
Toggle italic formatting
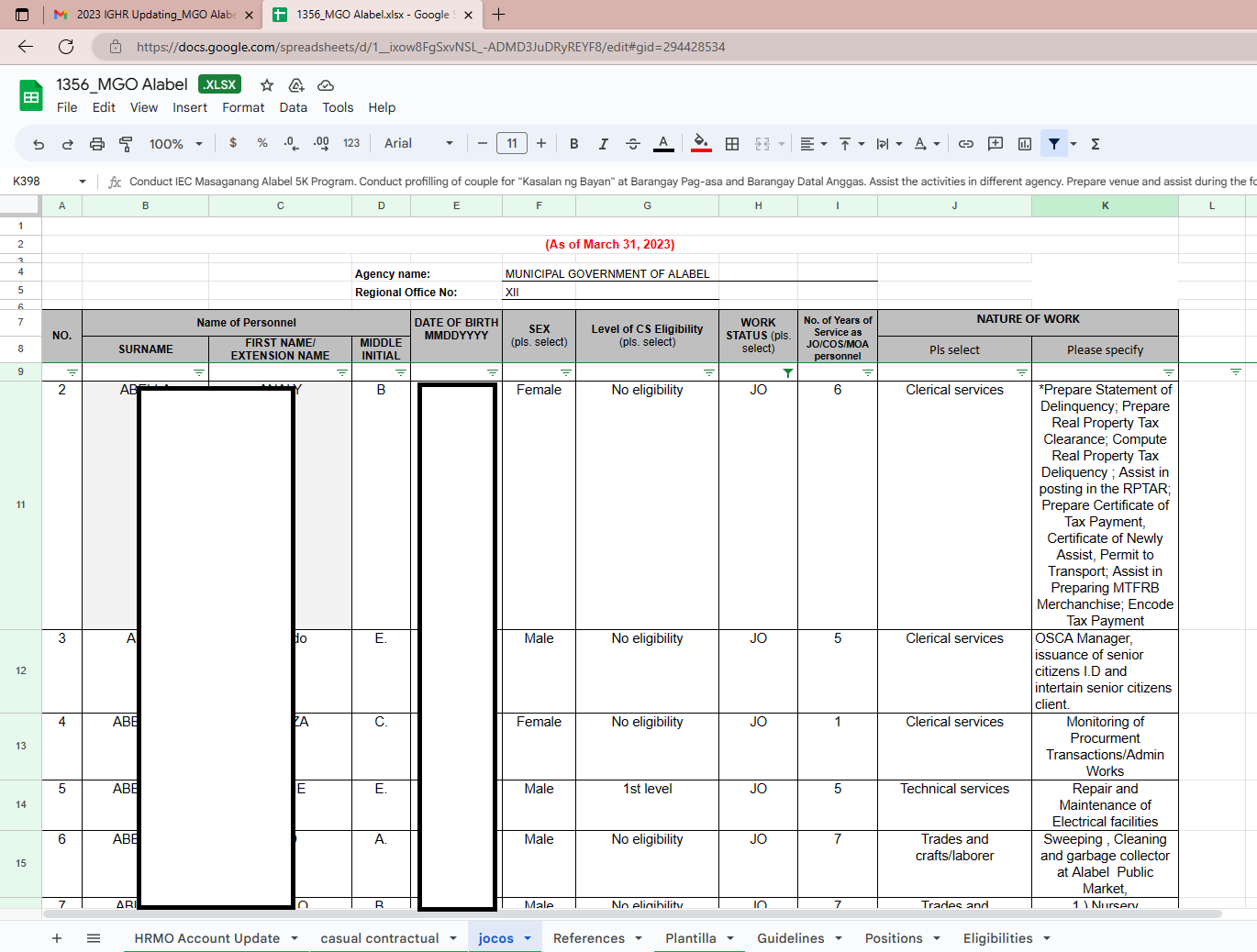point(604,144)
